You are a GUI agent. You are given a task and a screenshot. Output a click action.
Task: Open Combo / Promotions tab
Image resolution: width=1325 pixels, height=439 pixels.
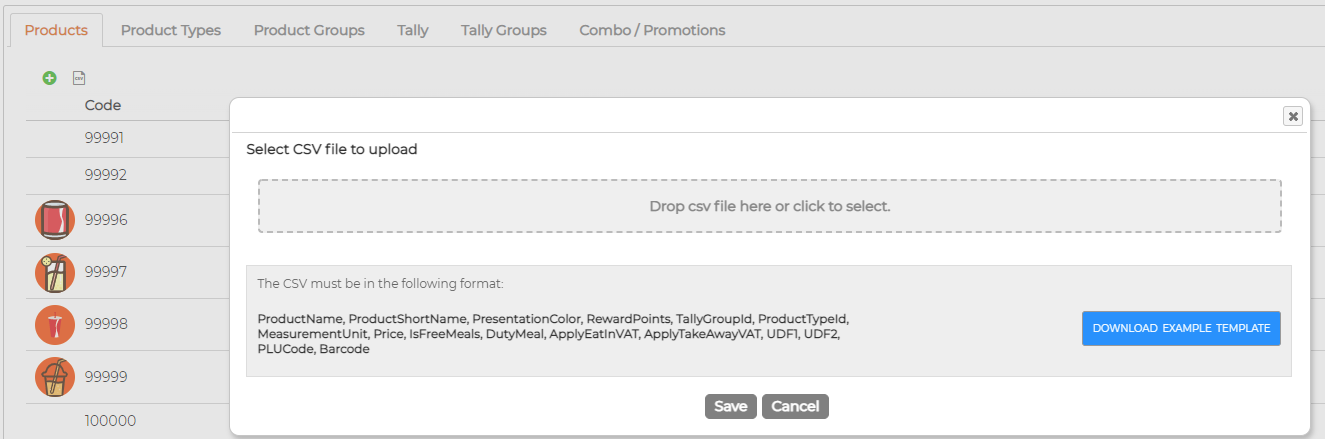point(652,30)
